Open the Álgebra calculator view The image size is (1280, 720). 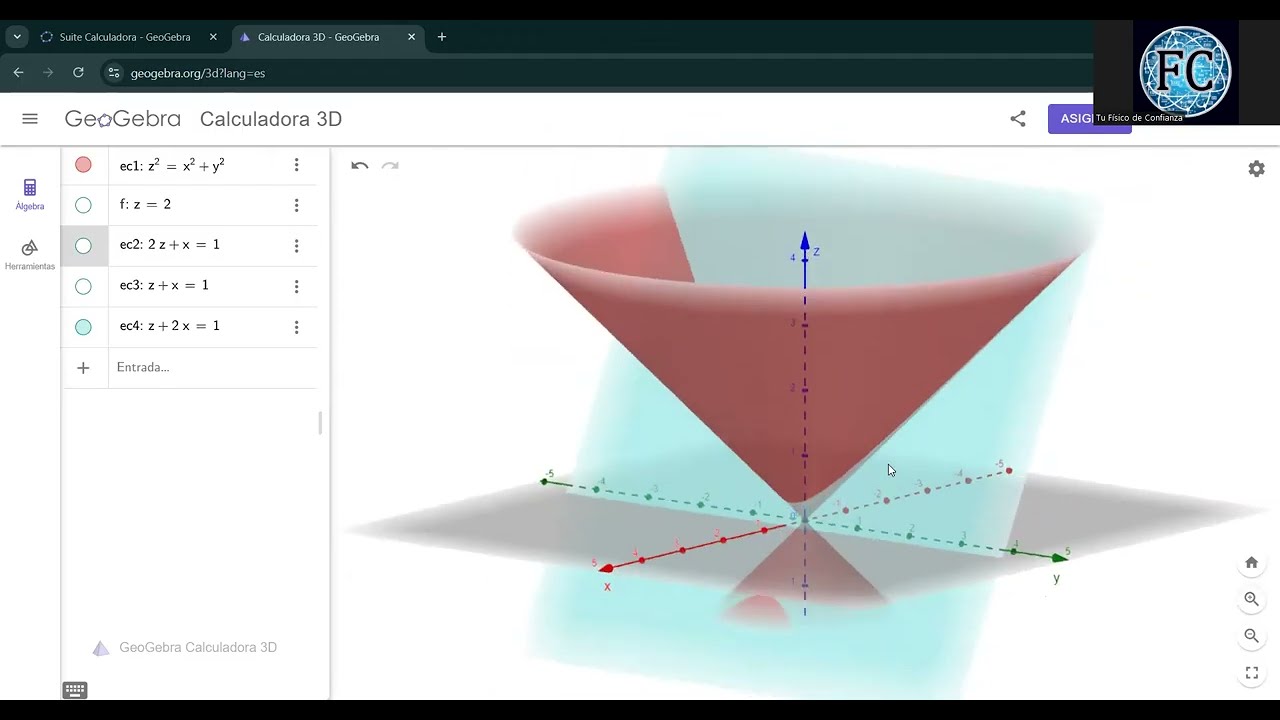tap(30, 194)
